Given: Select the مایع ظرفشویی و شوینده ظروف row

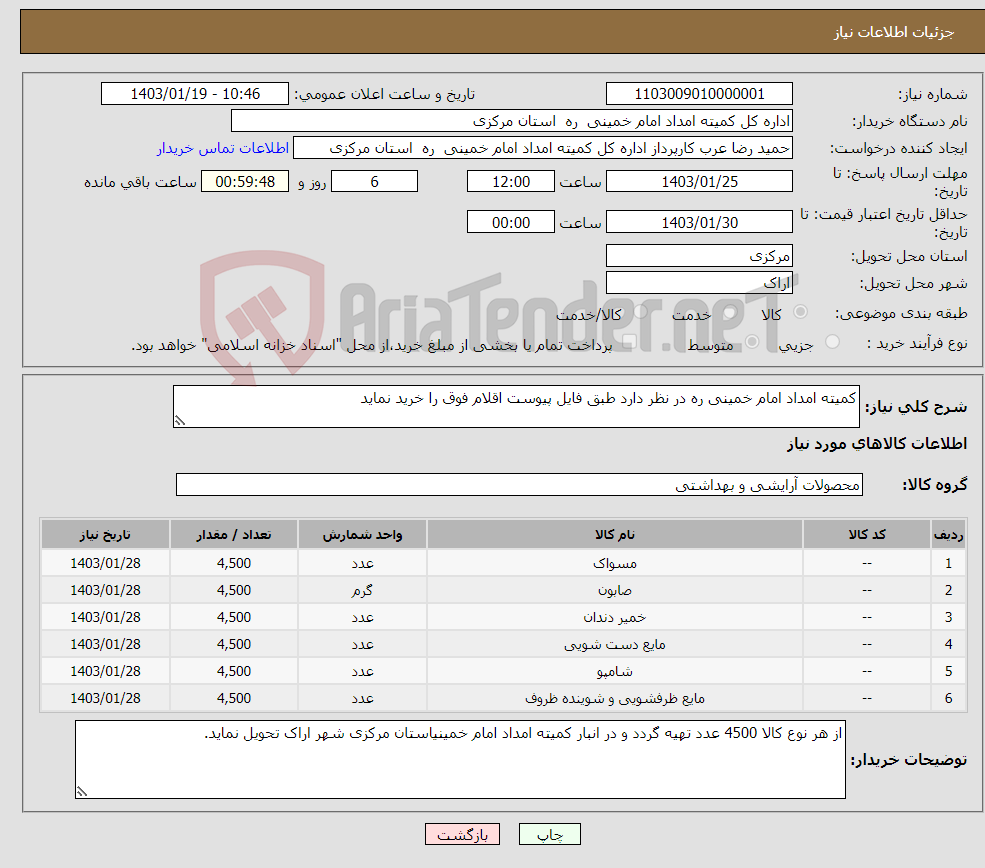Looking at the screenshot, I should tap(504, 698).
